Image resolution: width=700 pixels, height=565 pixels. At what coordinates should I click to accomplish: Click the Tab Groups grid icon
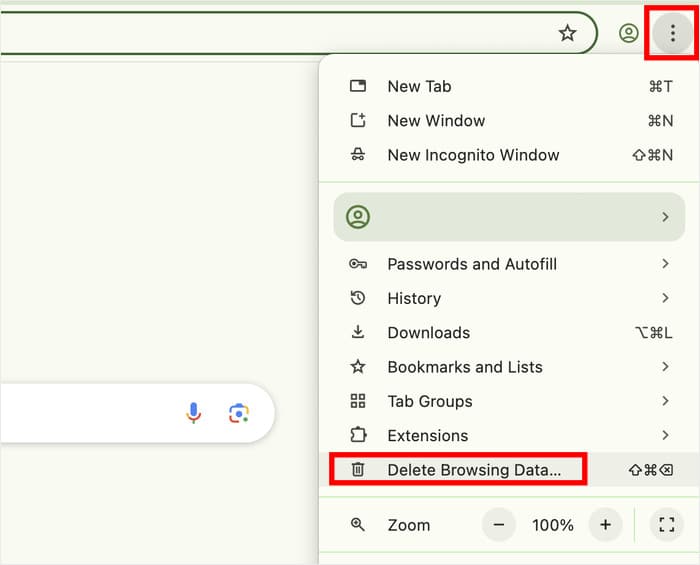tap(358, 401)
